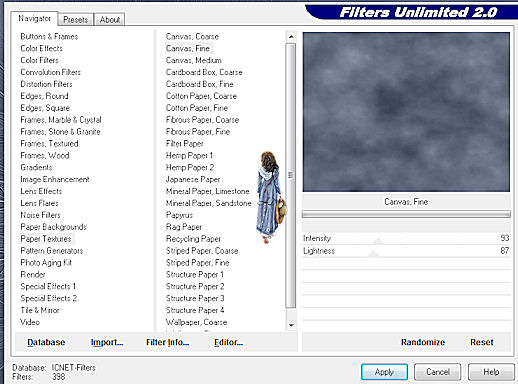Select Color Effects category
This screenshot has height=384, width=518.
pos(41,48)
